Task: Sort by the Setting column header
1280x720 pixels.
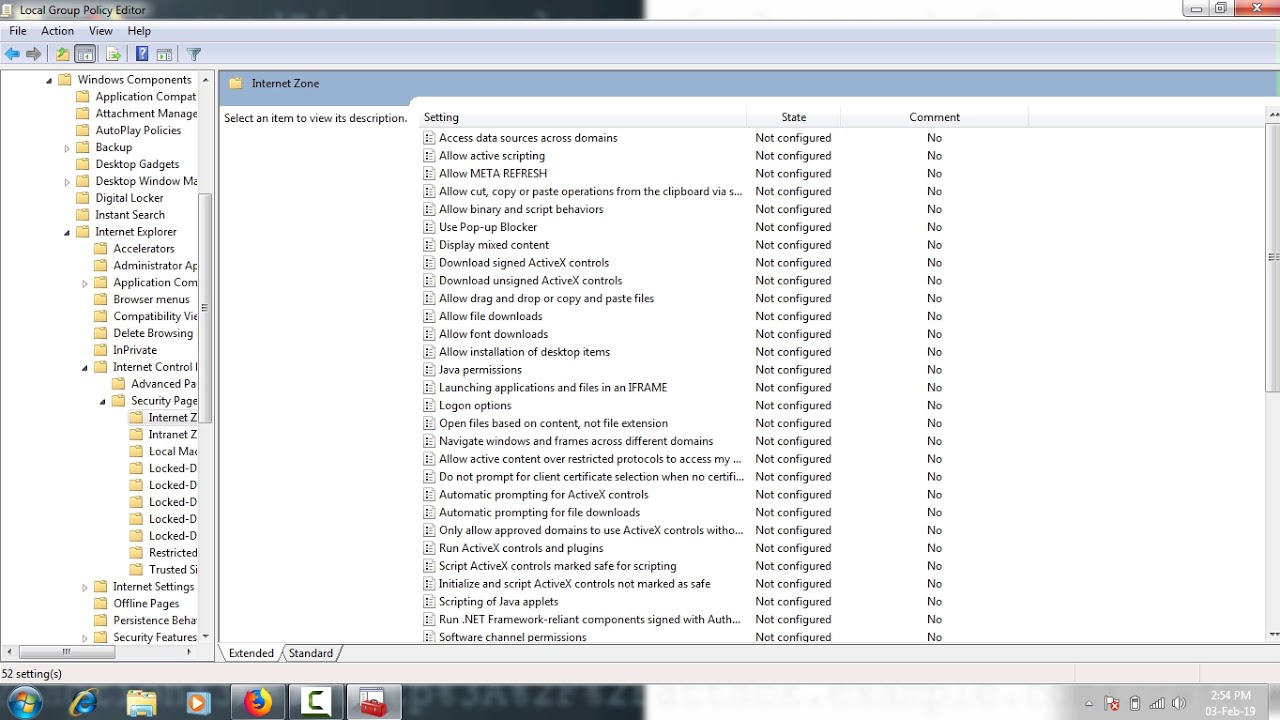Action: point(583,117)
